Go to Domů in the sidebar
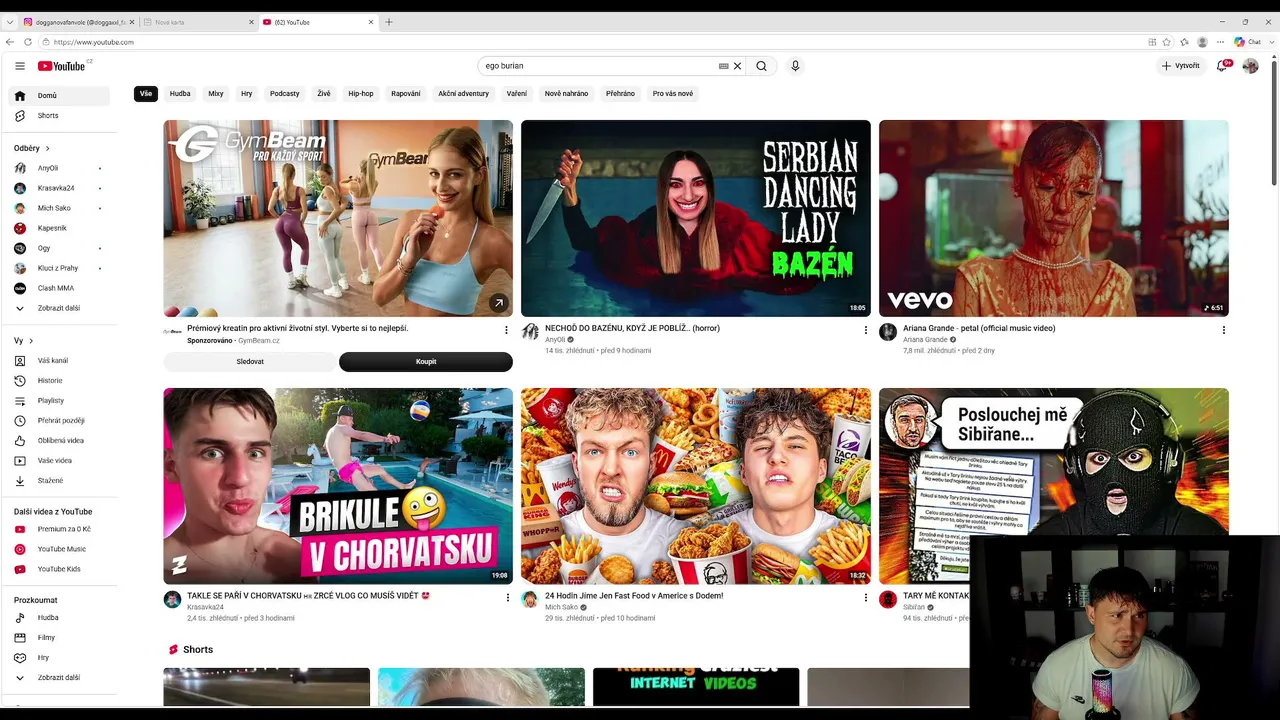The image size is (1280, 720). pos(60,96)
